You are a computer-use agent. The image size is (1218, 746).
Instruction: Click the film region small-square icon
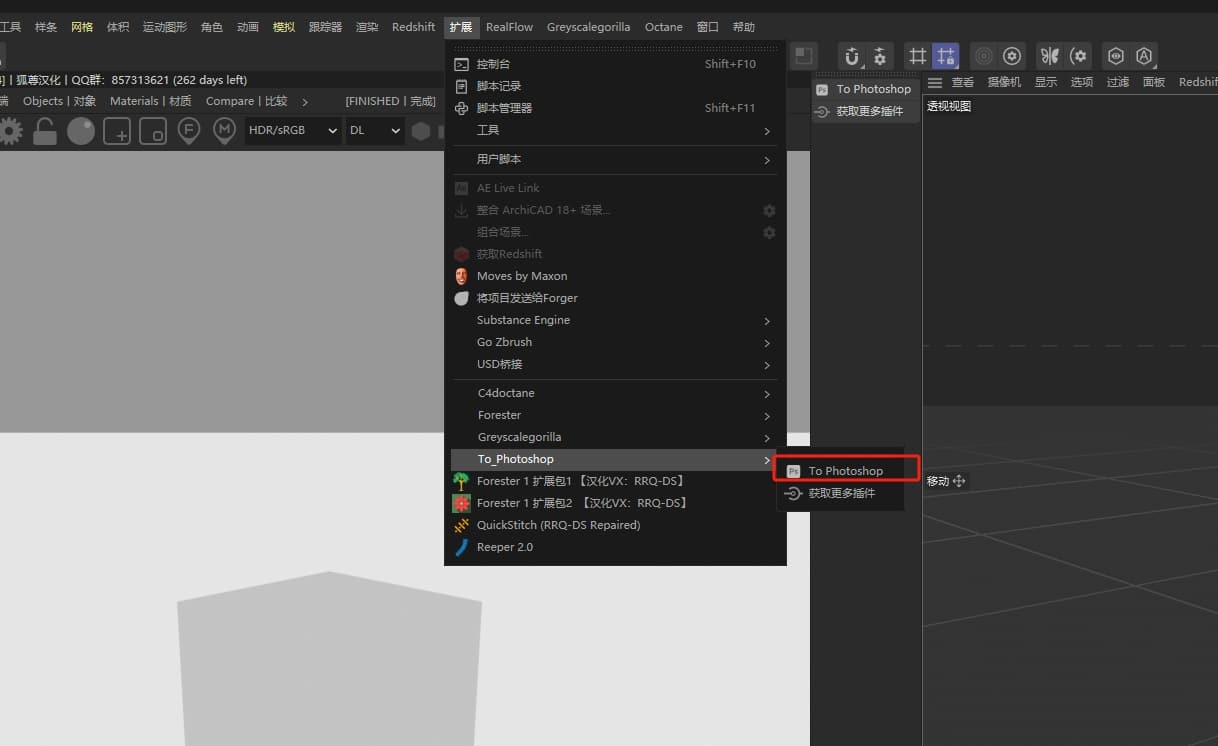coord(153,130)
